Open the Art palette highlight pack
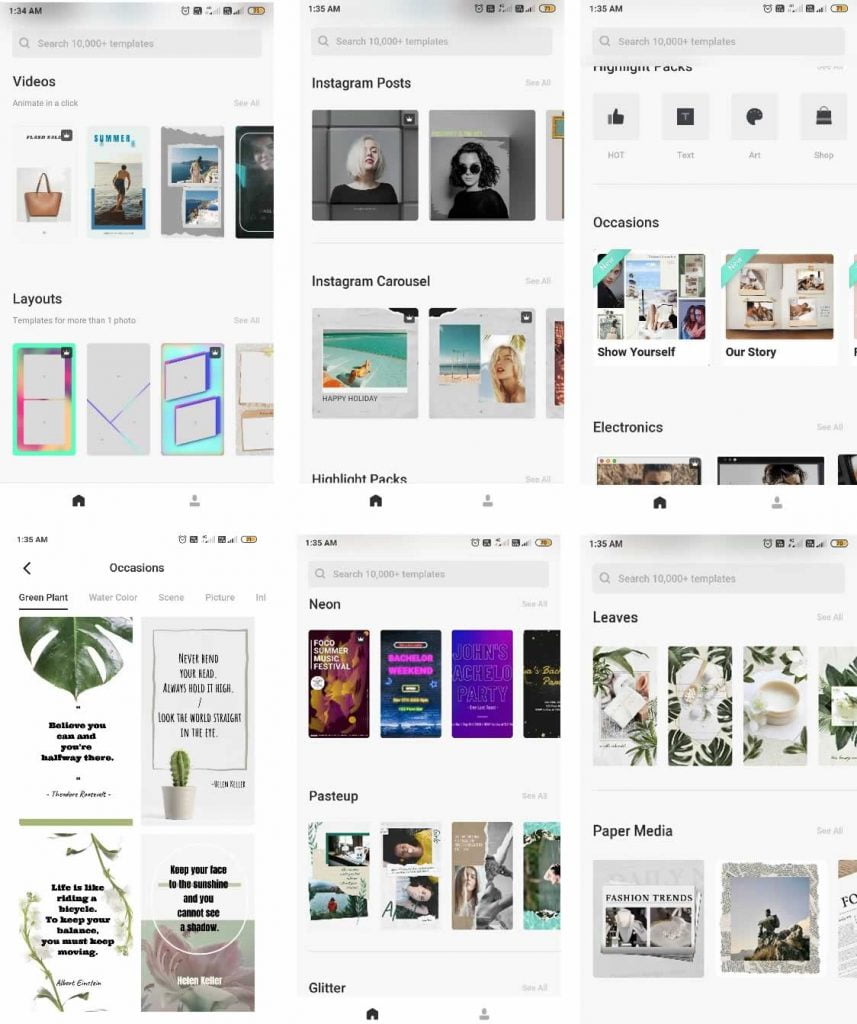This screenshot has height=1024, width=857. (754, 117)
